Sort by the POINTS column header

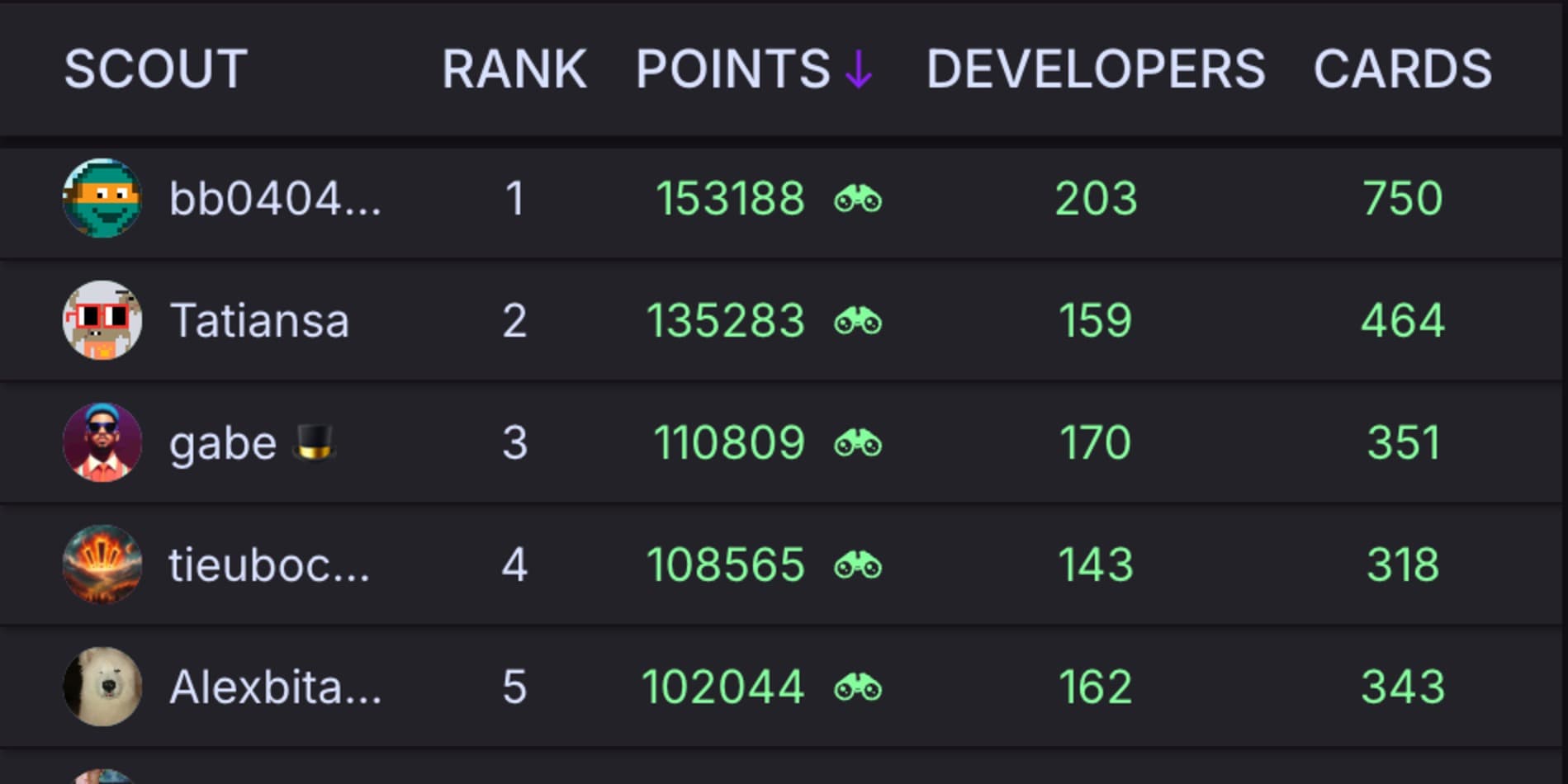[x=732, y=68]
